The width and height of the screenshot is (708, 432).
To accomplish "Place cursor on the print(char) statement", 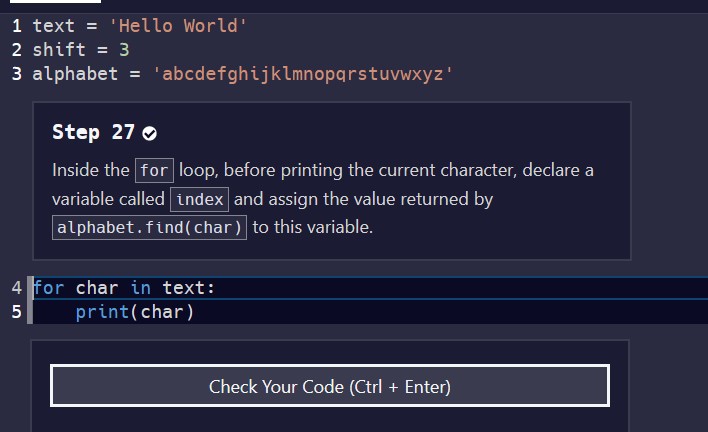I will [x=135, y=312].
